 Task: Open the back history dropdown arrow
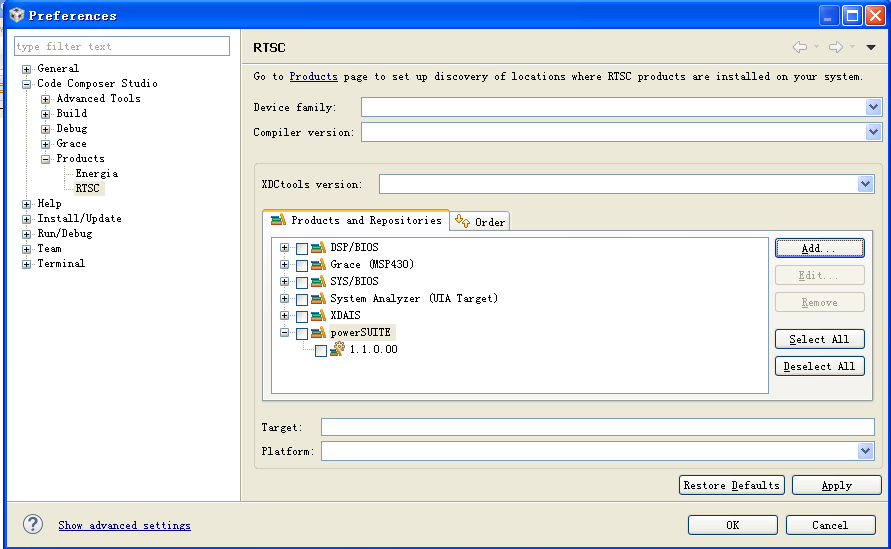[817, 47]
